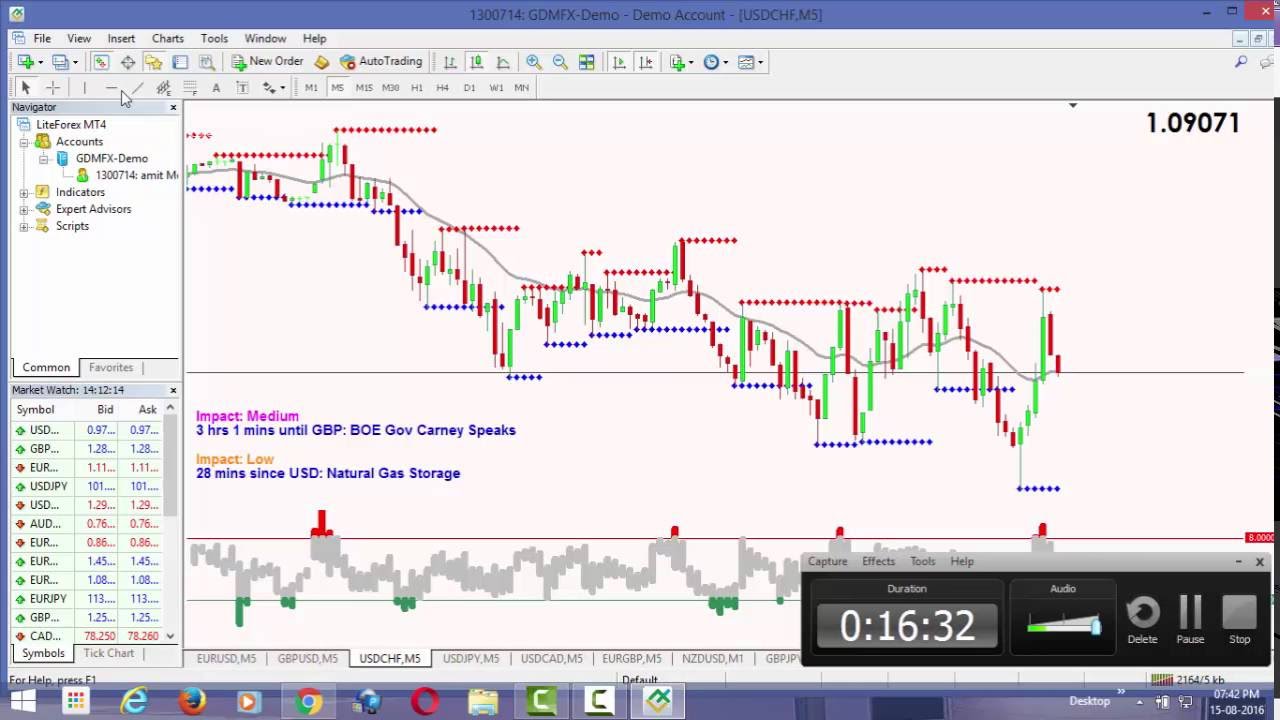Open the arrows objects dropdown
Viewport: 1280px width, 720px height.
click(x=273, y=88)
